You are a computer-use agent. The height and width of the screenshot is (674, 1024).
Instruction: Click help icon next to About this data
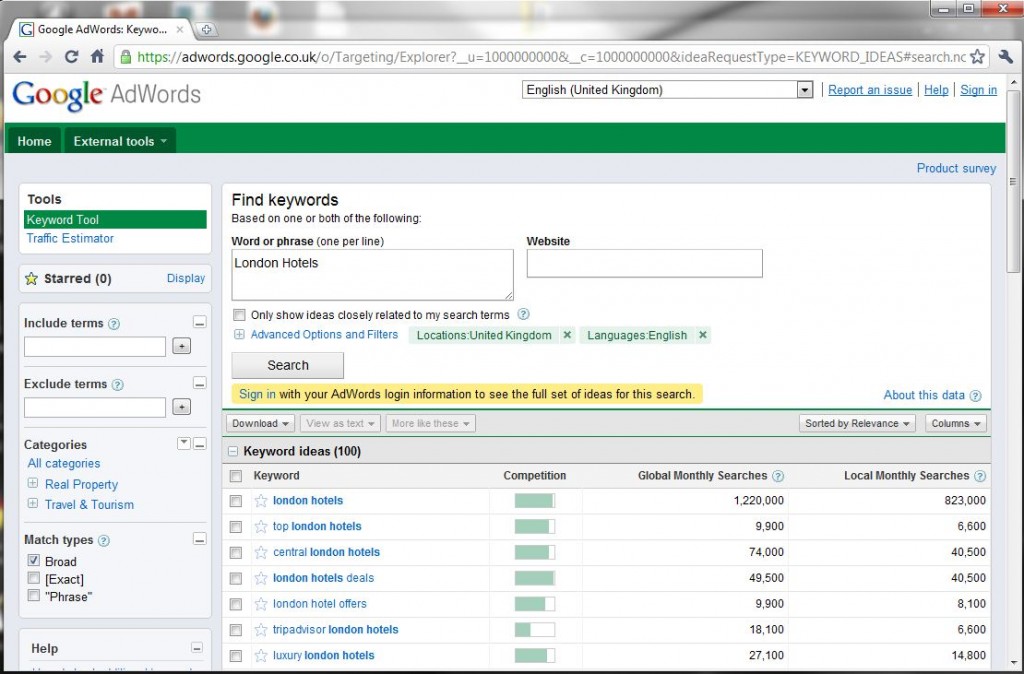[975, 396]
